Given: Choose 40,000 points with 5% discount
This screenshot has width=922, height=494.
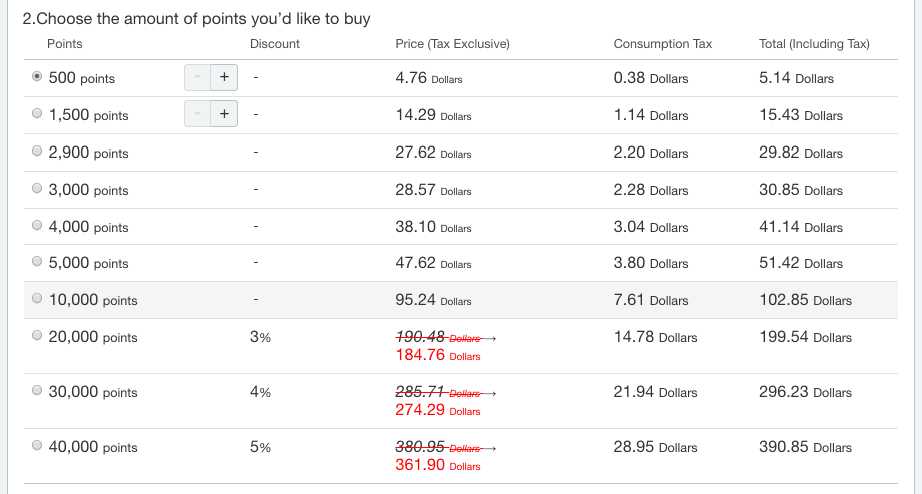Looking at the screenshot, I should [37, 445].
